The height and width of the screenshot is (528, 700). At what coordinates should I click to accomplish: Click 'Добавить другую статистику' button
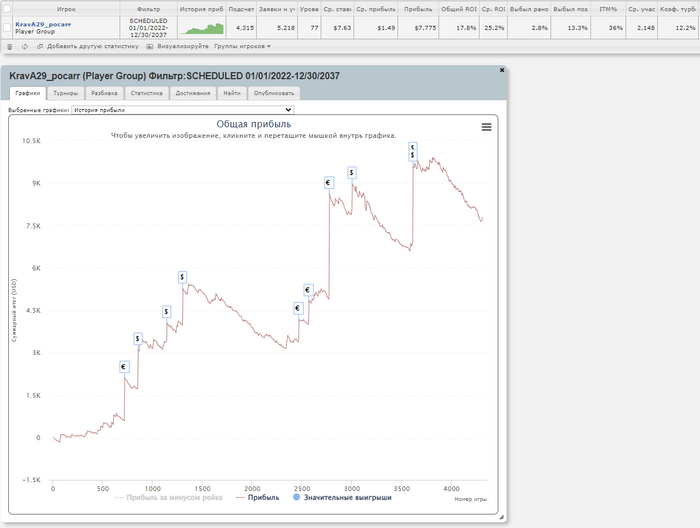tap(92, 46)
